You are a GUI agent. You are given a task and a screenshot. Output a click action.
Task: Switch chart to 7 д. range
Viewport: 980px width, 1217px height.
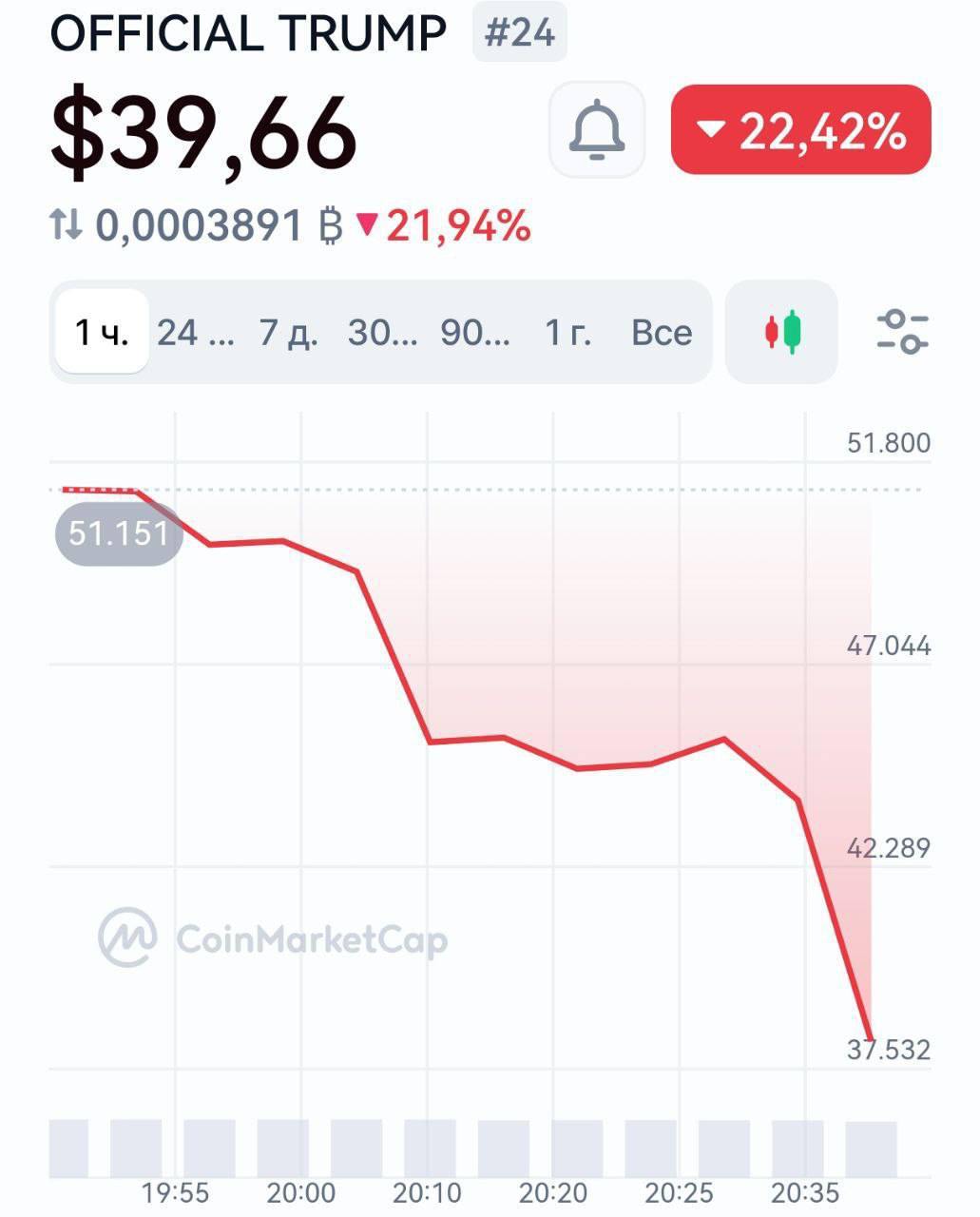tap(288, 333)
